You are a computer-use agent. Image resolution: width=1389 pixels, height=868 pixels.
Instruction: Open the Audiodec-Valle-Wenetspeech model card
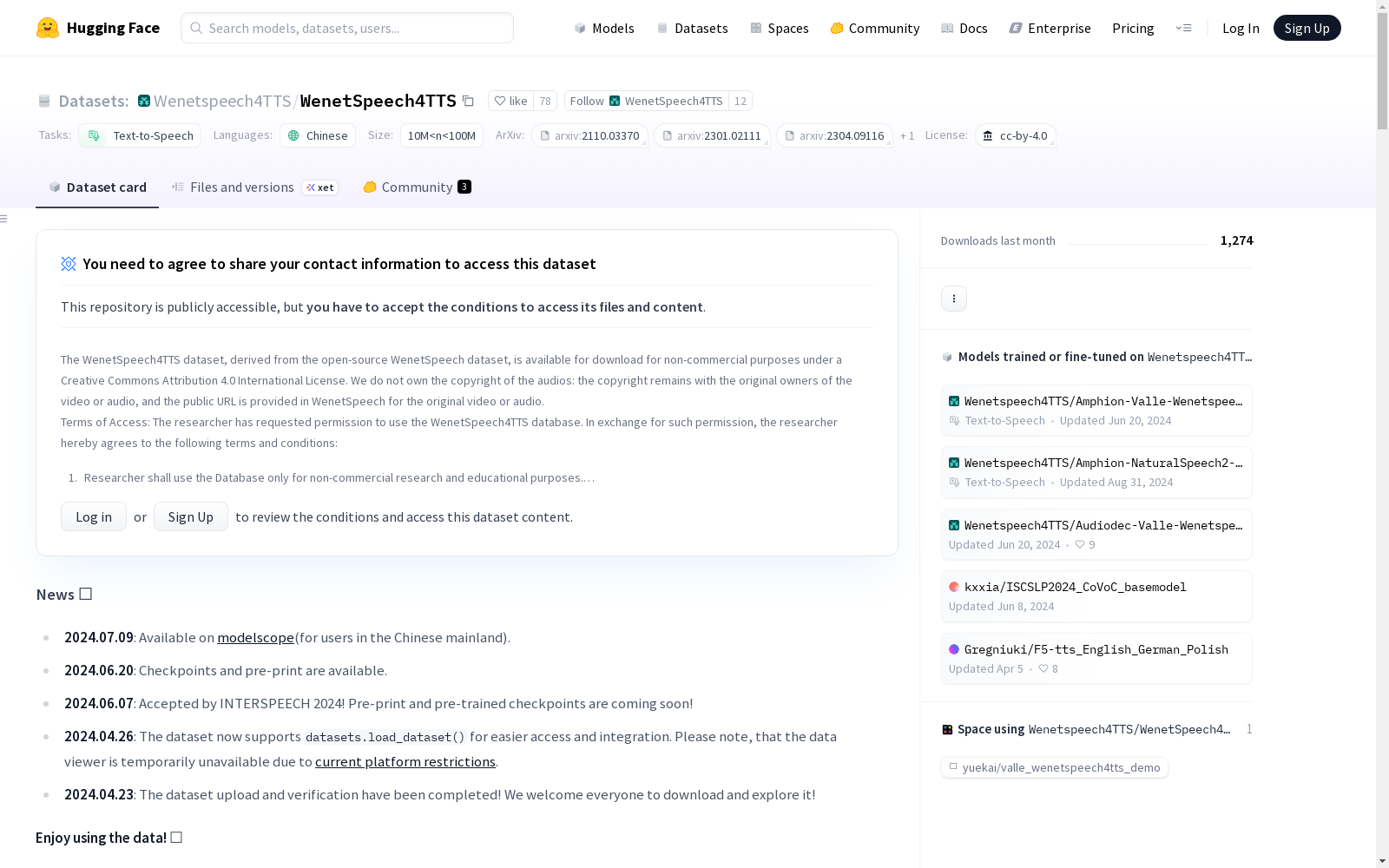(x=1096, y=534)
